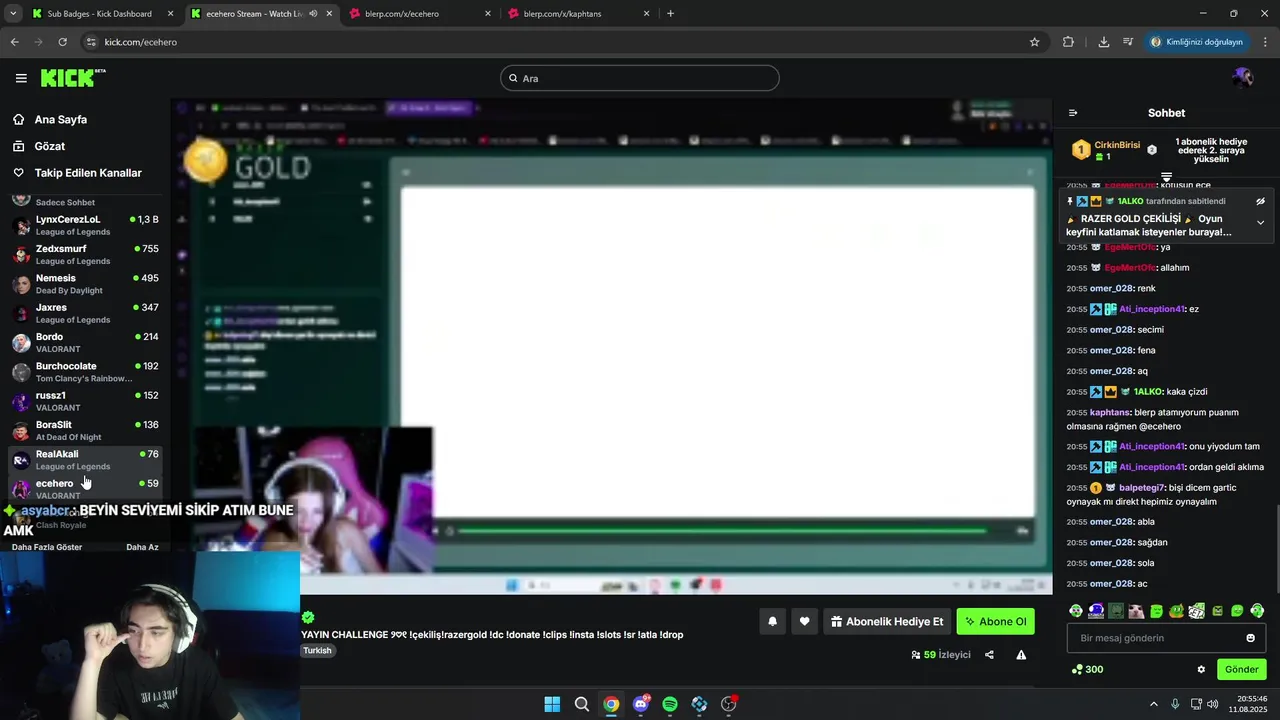Click the Kick logo

click(72, 78)
